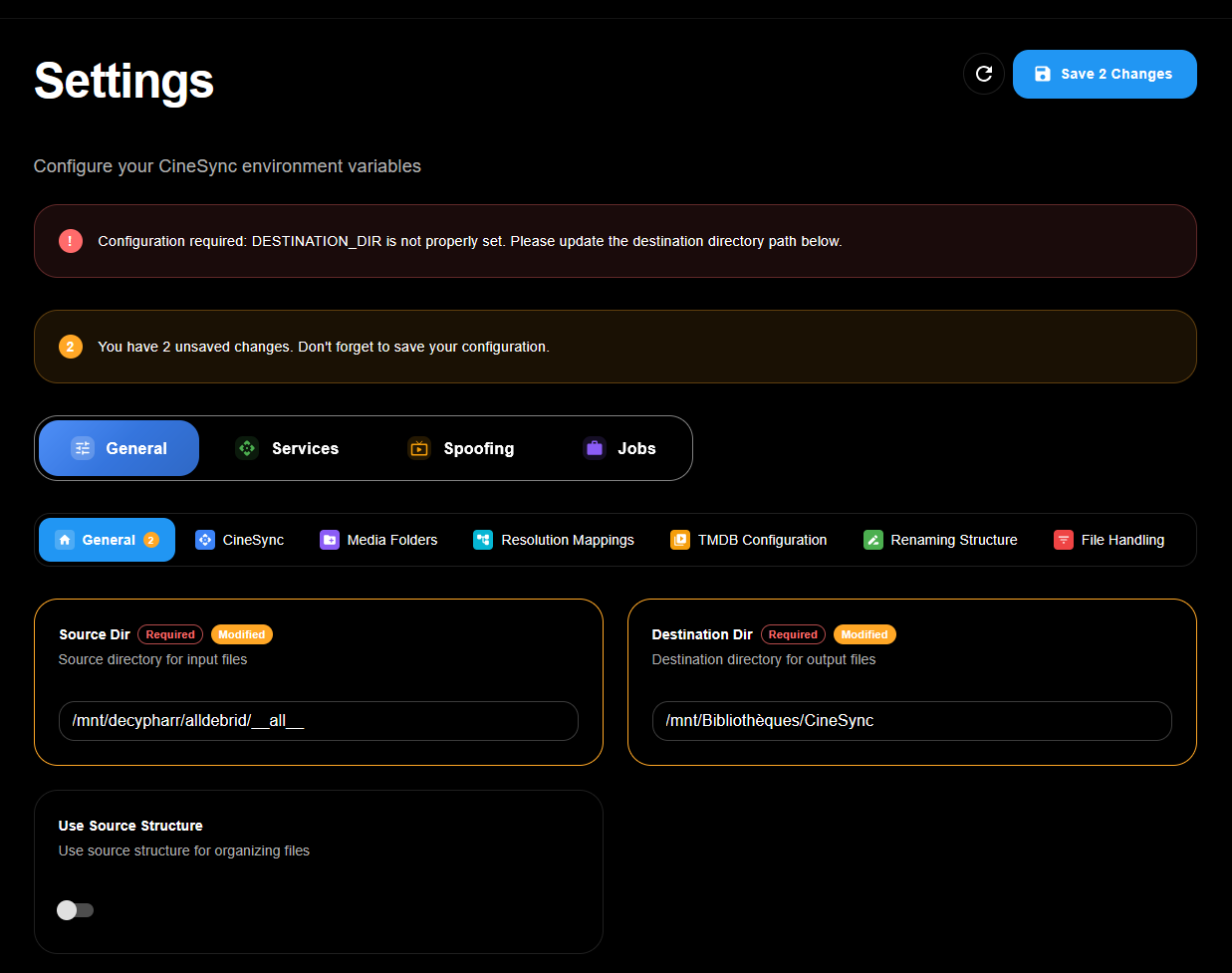Open the Services main tab

point(287,448)
